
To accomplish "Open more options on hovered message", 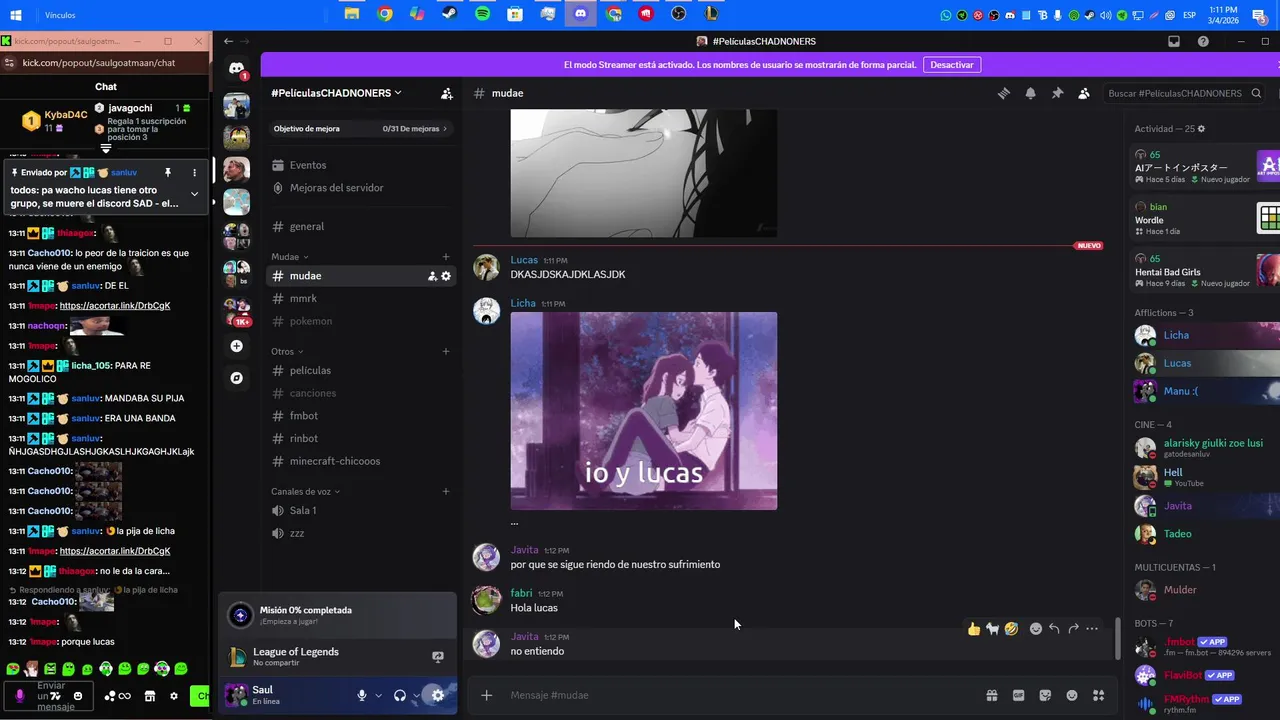I will point(1092,629).
